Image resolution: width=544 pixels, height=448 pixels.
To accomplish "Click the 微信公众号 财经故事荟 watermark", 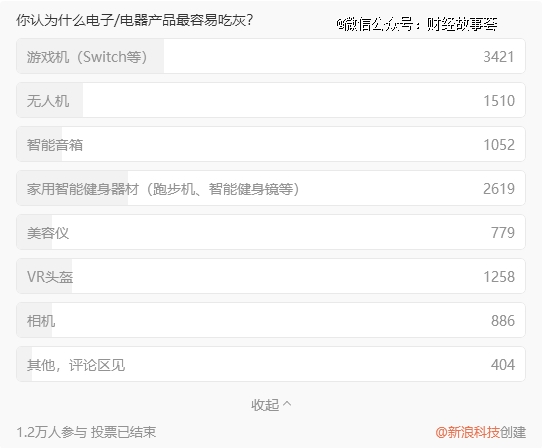I will [417, 24].
